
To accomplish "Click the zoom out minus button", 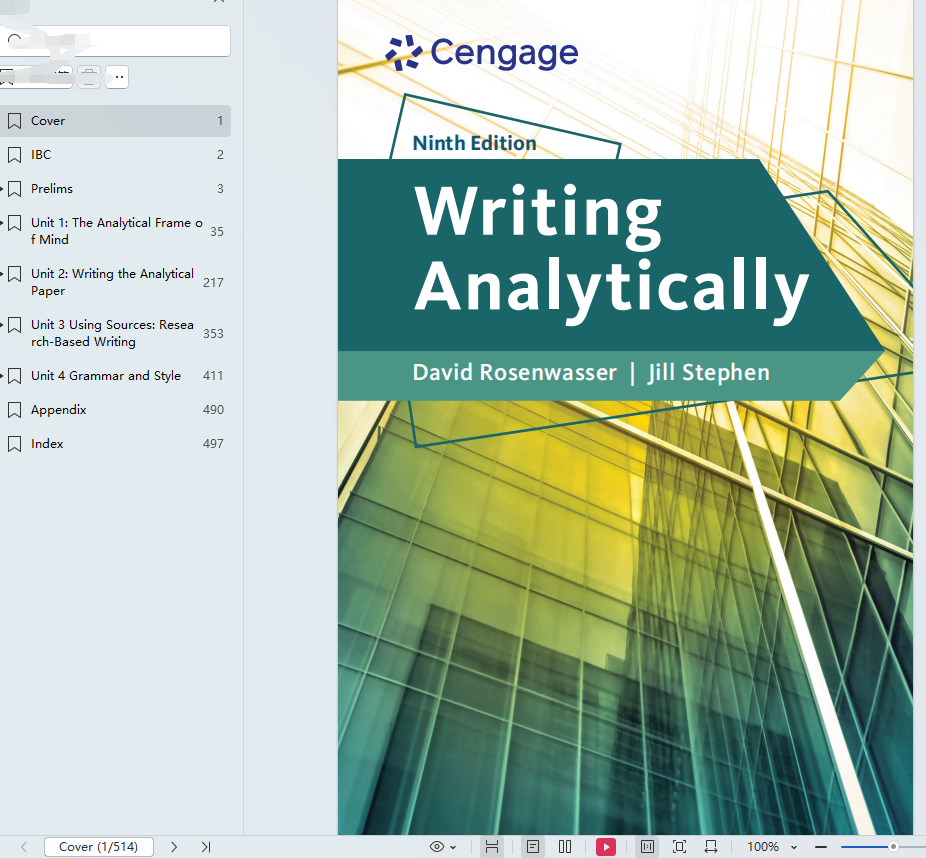I will pos(820,847).
